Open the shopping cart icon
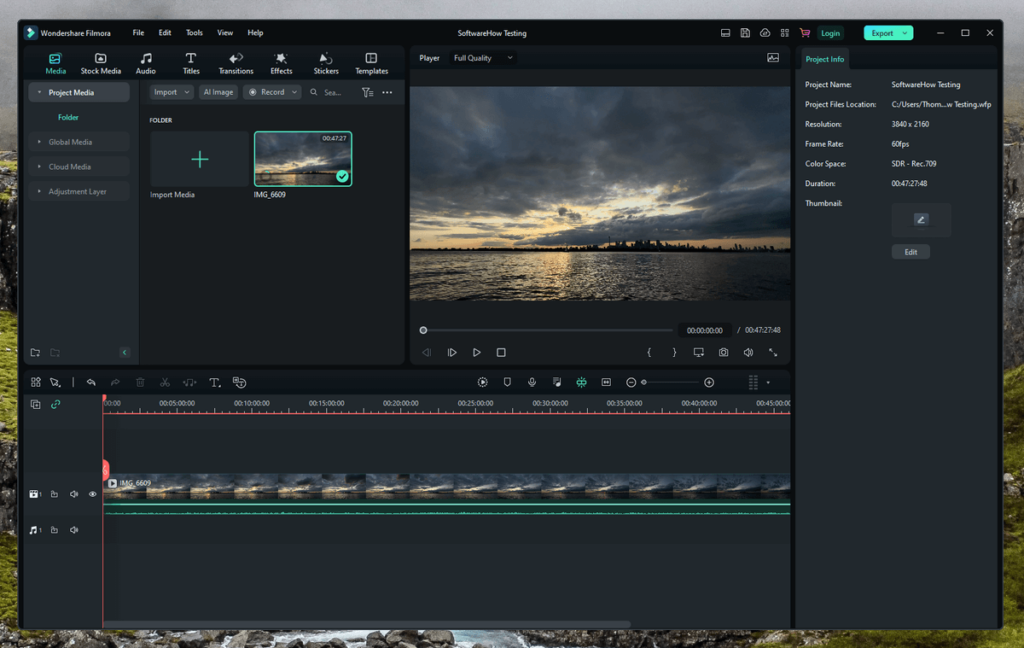Image resolution: width=1024 pixels, height=648 pixels. (x=805, y=33)
